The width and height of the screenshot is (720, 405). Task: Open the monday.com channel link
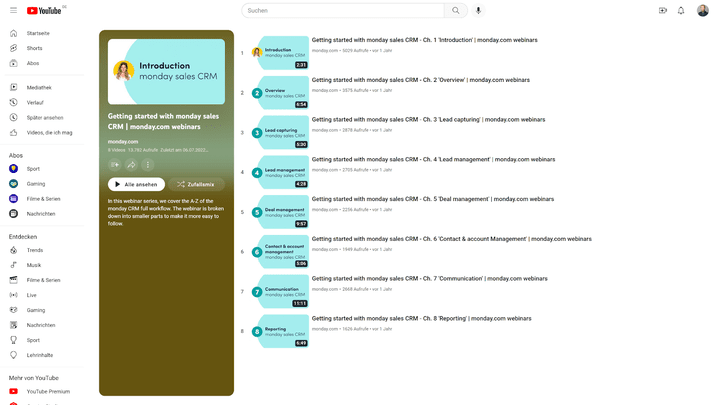coord(123,141)
